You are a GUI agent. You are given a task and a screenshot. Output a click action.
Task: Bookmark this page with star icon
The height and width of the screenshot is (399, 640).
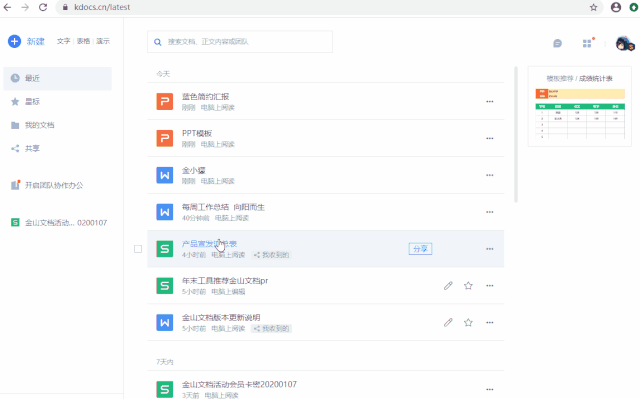coord(593,7)
